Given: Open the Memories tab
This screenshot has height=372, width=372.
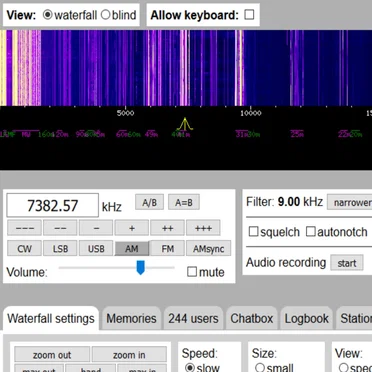Looking at the screenshot, I should (131, 319).
